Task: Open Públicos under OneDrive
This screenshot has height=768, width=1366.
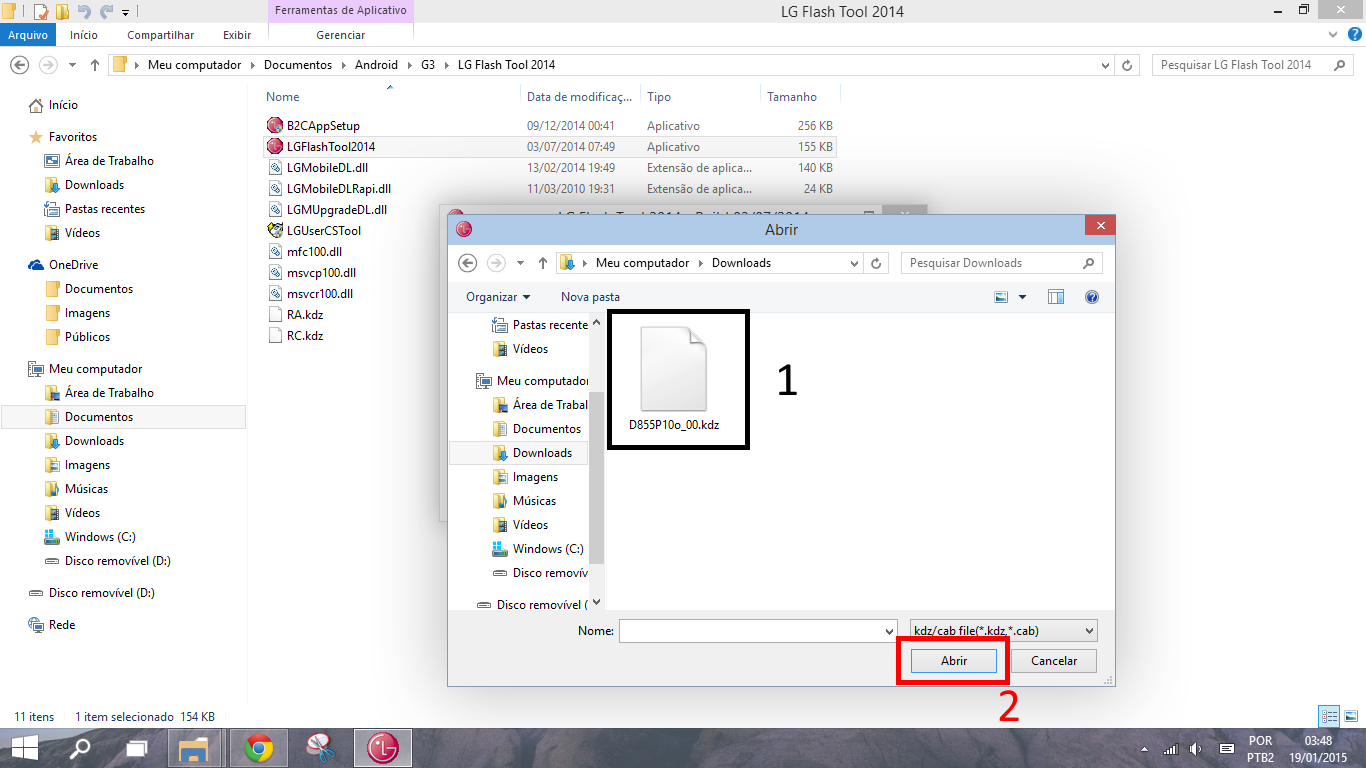Action: coord(87,337)
